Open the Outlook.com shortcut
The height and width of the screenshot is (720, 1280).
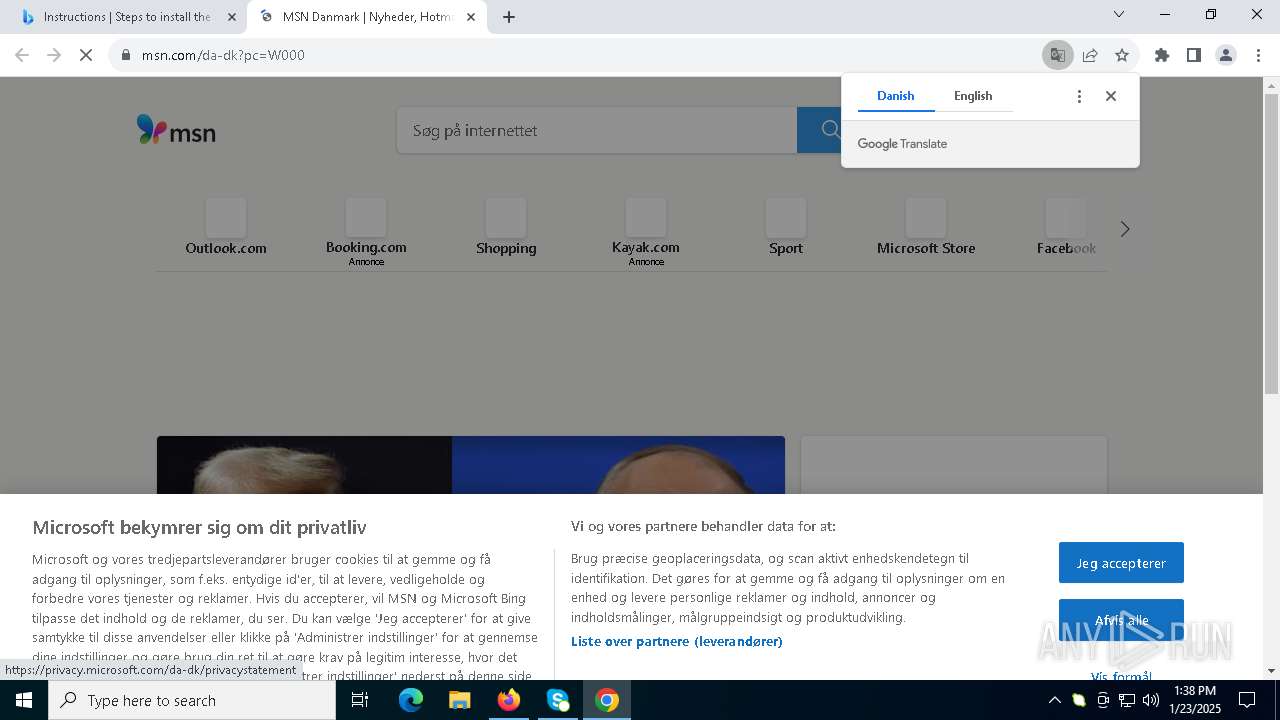(226, 228)
